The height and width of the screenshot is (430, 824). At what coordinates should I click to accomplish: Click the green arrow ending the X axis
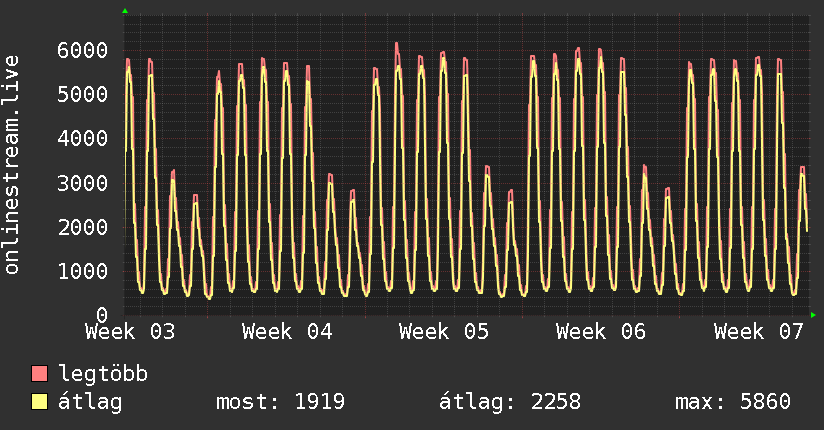[x=813, y=315]
